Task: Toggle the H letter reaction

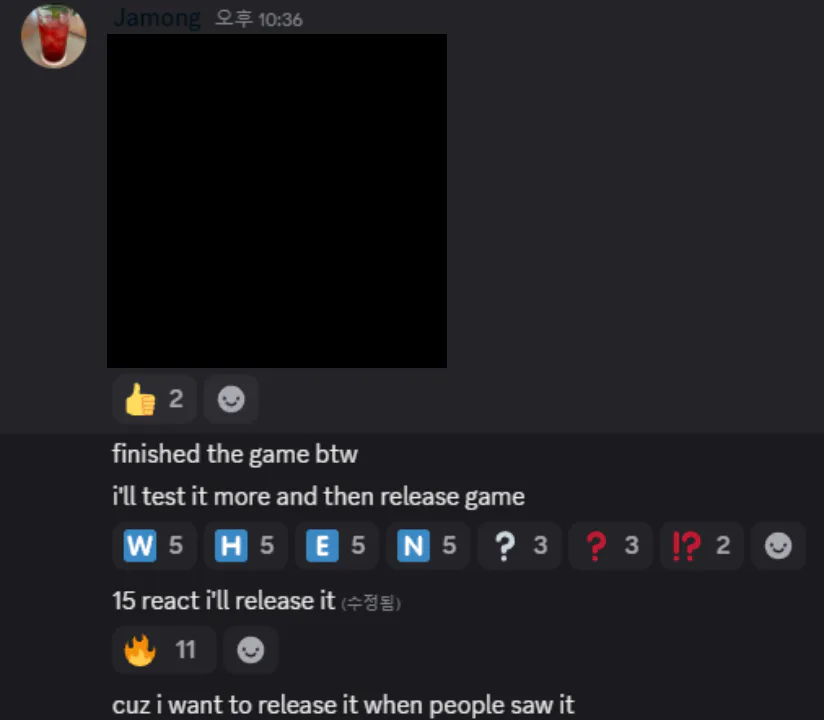Action: tap(245, 546)
